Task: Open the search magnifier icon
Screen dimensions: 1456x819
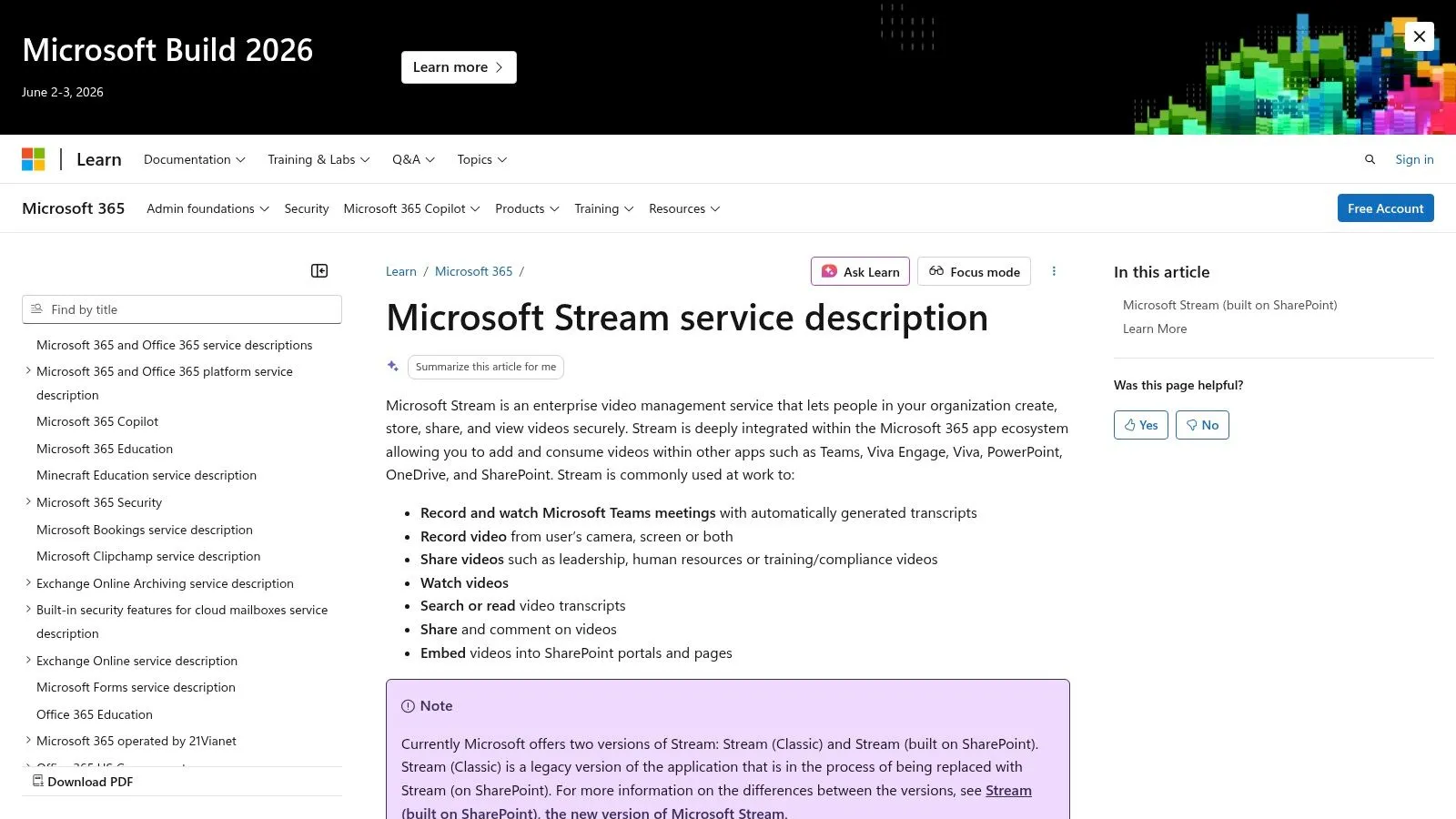Action: pos(1370,159)
